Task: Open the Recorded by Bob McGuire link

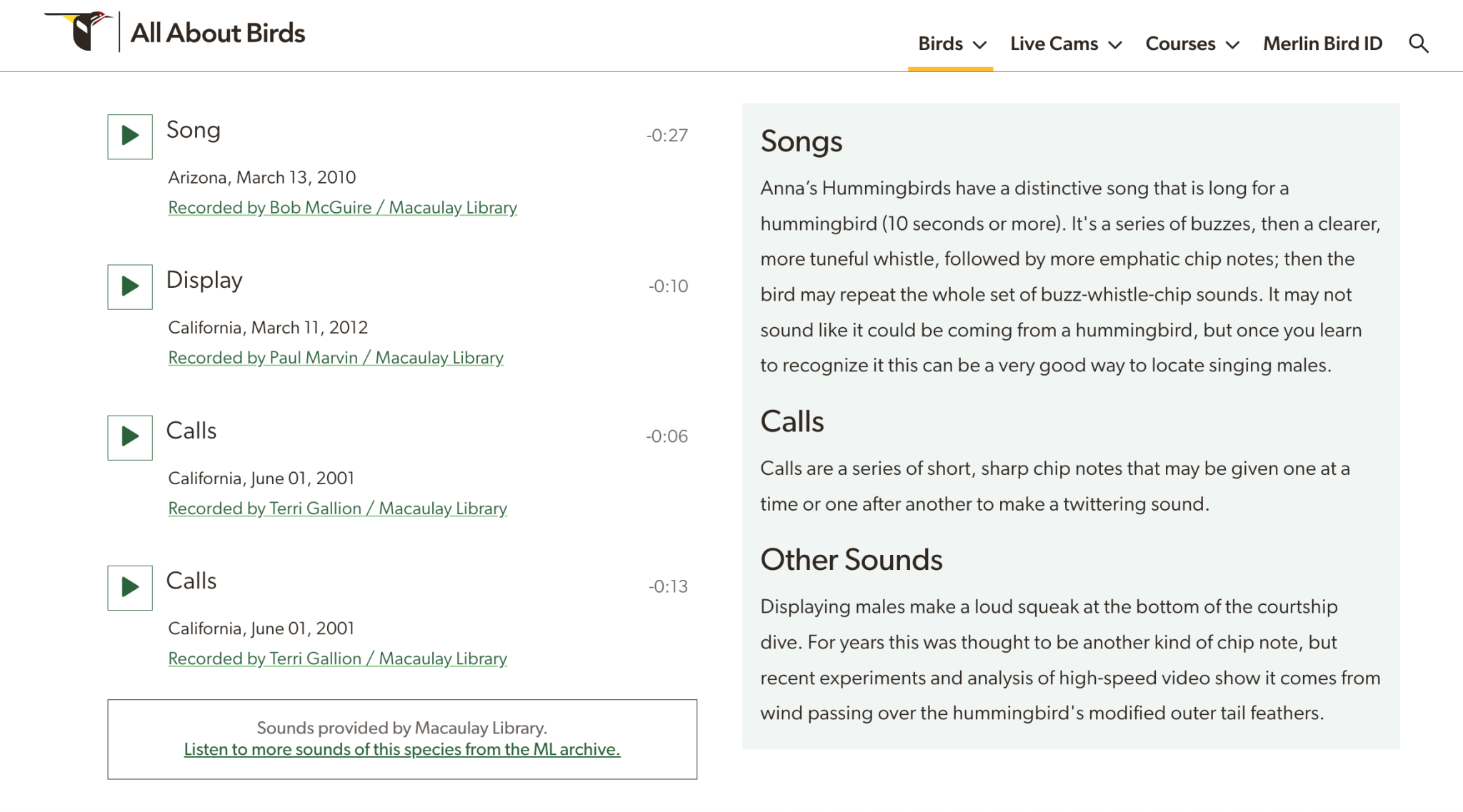Action: pyautogui.click(x=342, y=207)
